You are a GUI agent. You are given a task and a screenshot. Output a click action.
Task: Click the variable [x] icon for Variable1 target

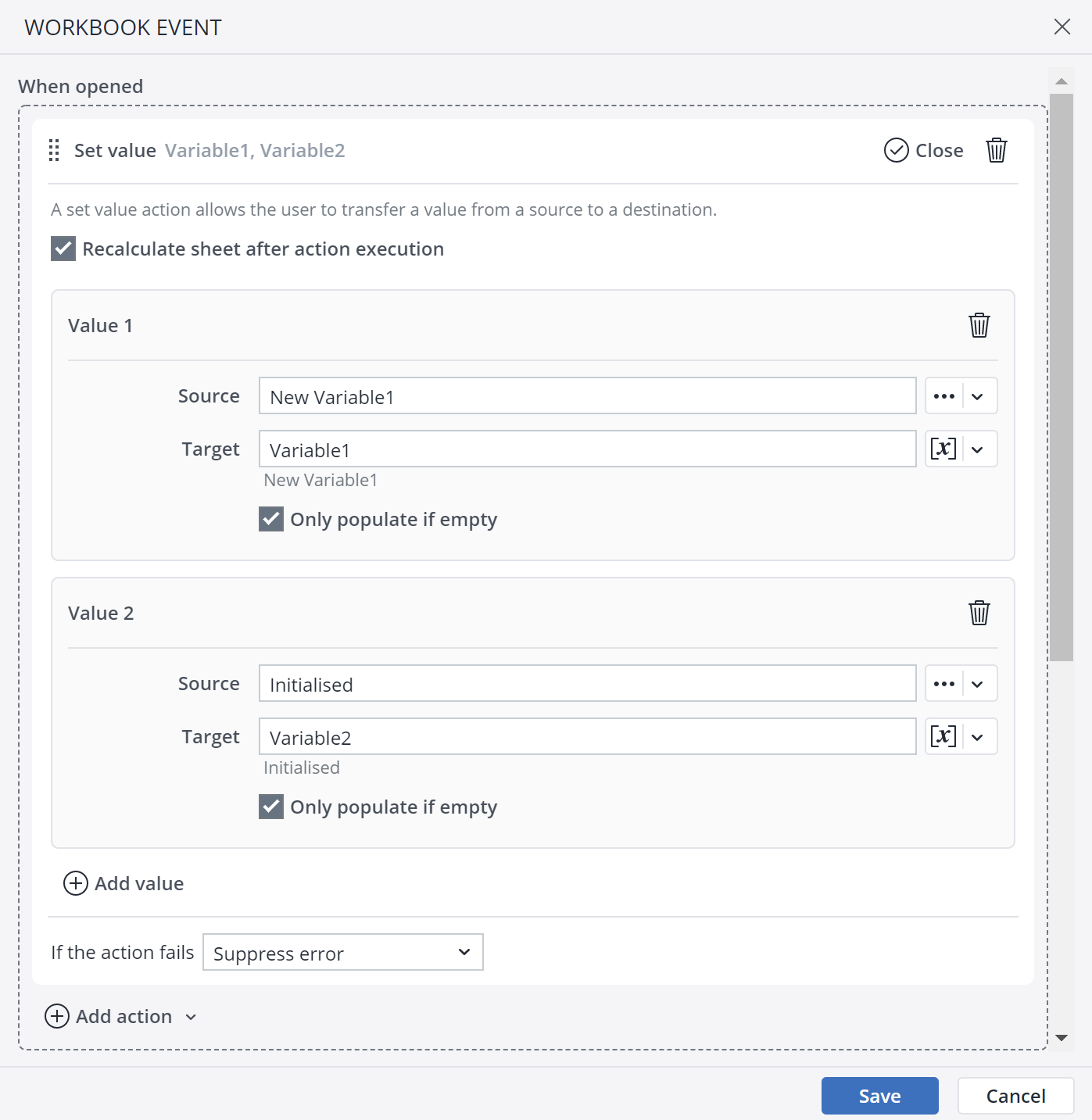point(944,449)
